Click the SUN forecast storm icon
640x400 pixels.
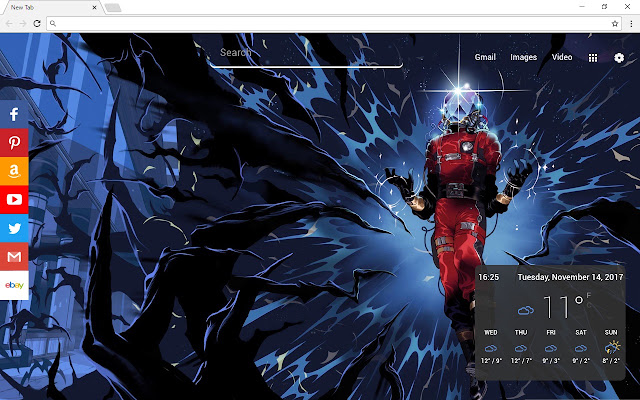pyautogui.click(x=611, y=347)
